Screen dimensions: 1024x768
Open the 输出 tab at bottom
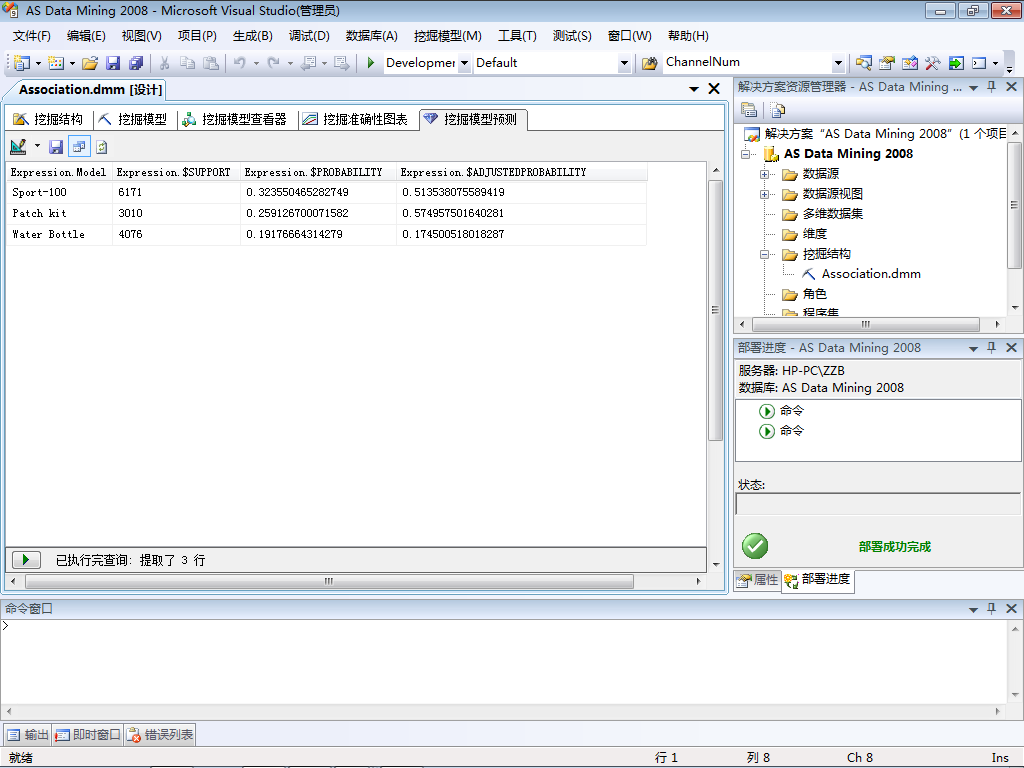pyautogui.click(x=28, y=735)
